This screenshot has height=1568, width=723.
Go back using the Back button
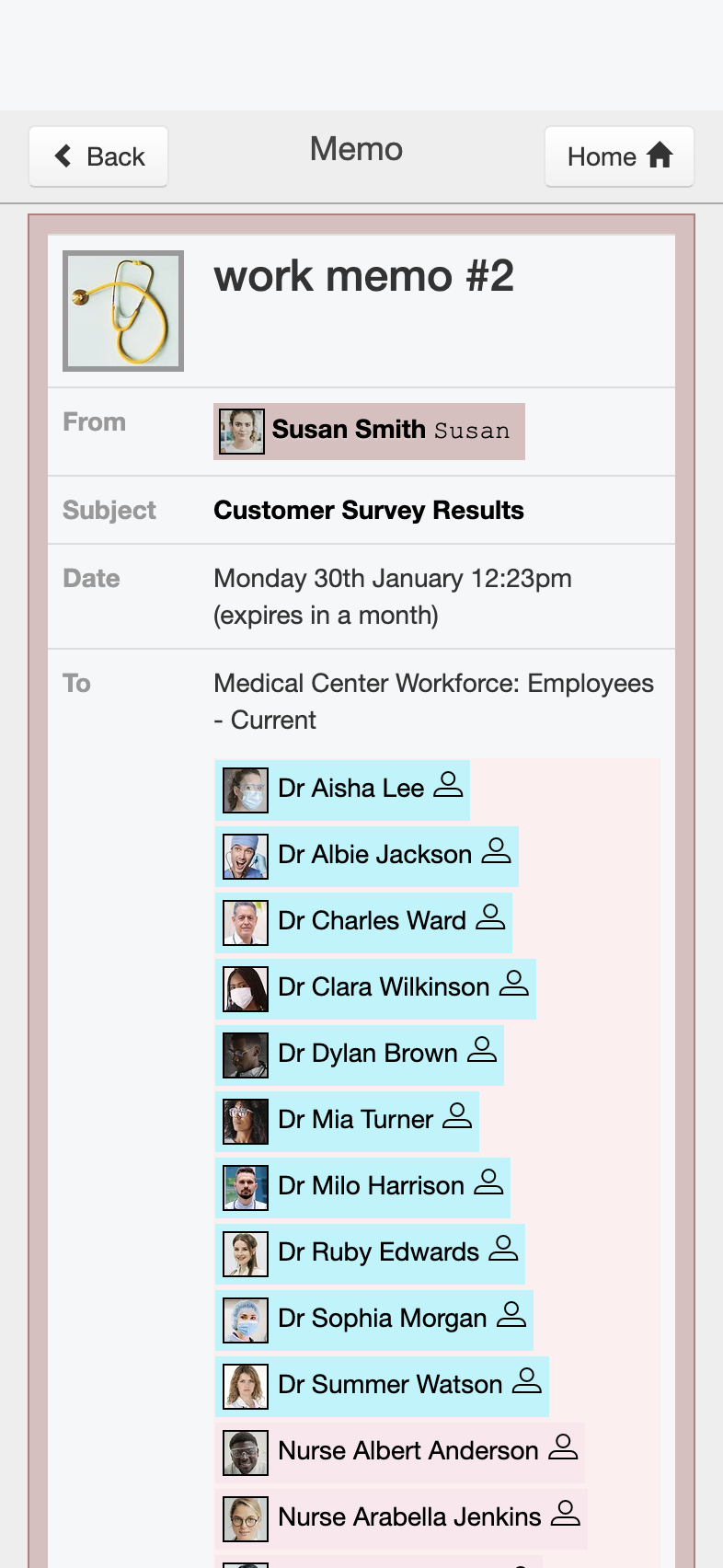(x=98, y=156)
